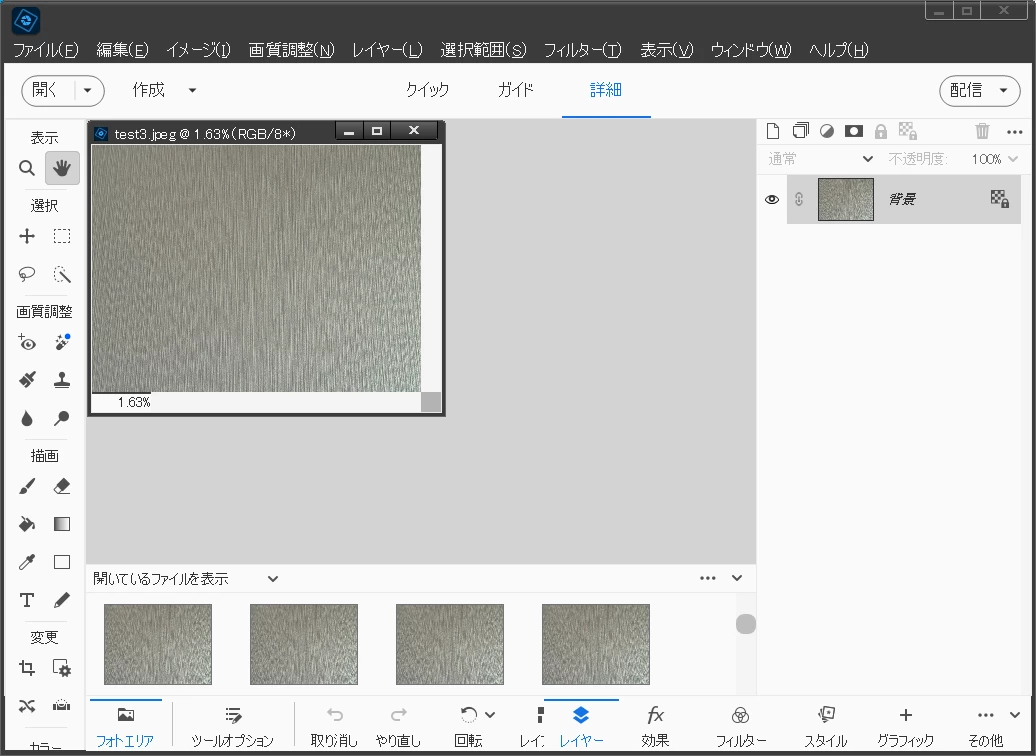Viewport: 1036px width, 756px height.
Task: Toggle lock all pixels for layer
Action: click(x=881, y=132)
